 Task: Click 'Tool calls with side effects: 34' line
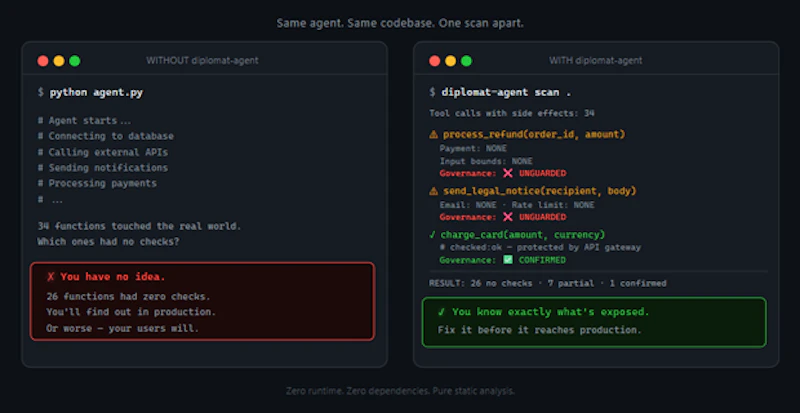pos(512,113)
